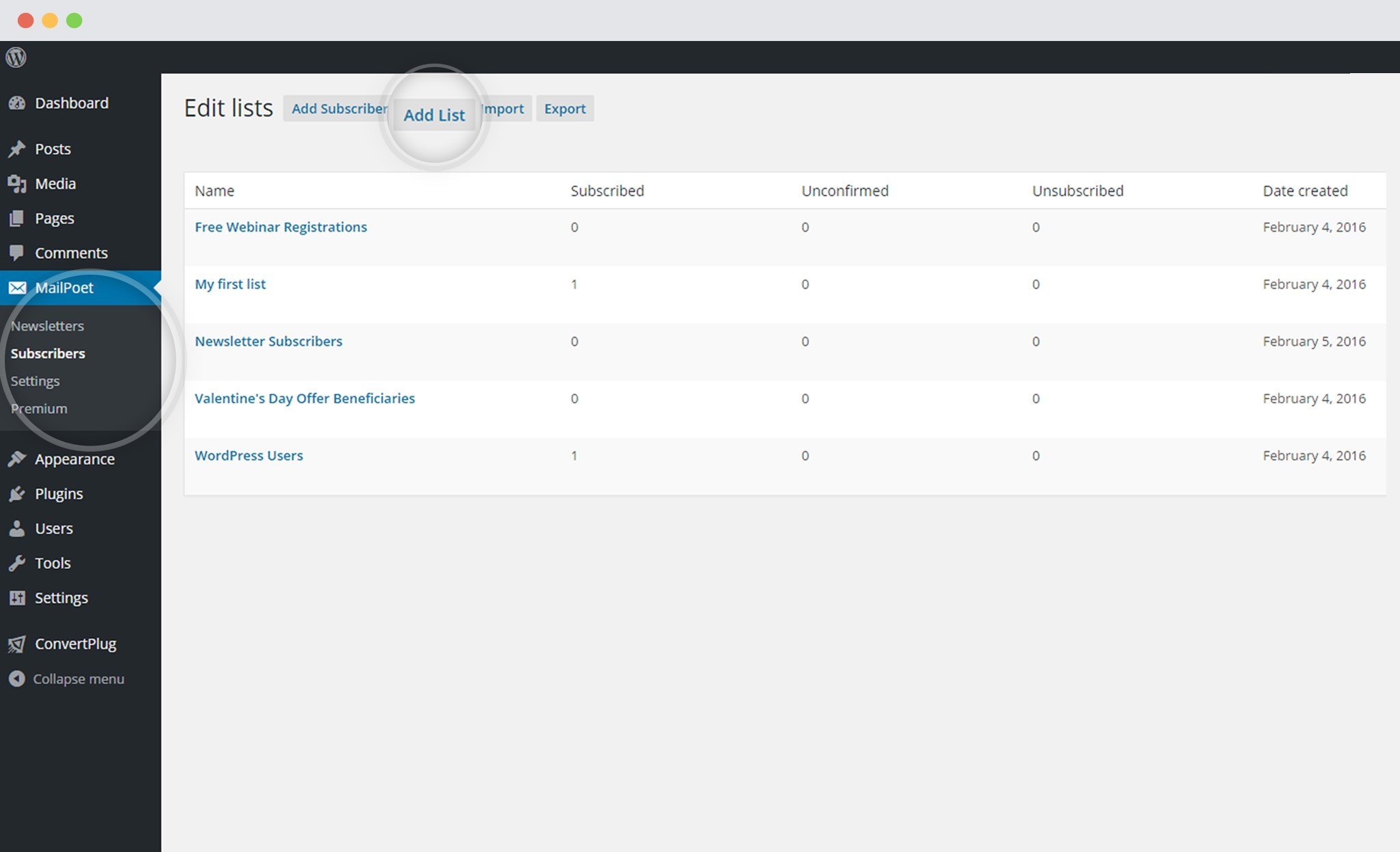Image resolution: width=1400 pixels, height=852 pixels.
Task: Open Media library
Action: pyautogui.click(x=54, y=182)
